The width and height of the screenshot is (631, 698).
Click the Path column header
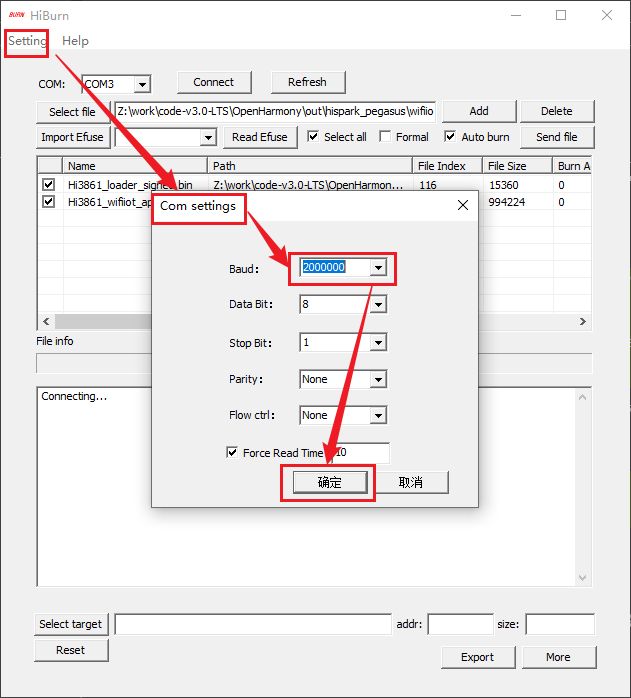point(310,166)
